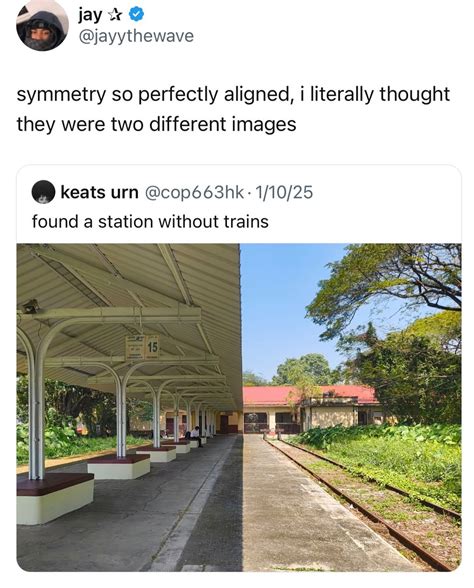Open the @jayythewave handle
This screenshot has height=588, width=474.
tap(136, 36)
